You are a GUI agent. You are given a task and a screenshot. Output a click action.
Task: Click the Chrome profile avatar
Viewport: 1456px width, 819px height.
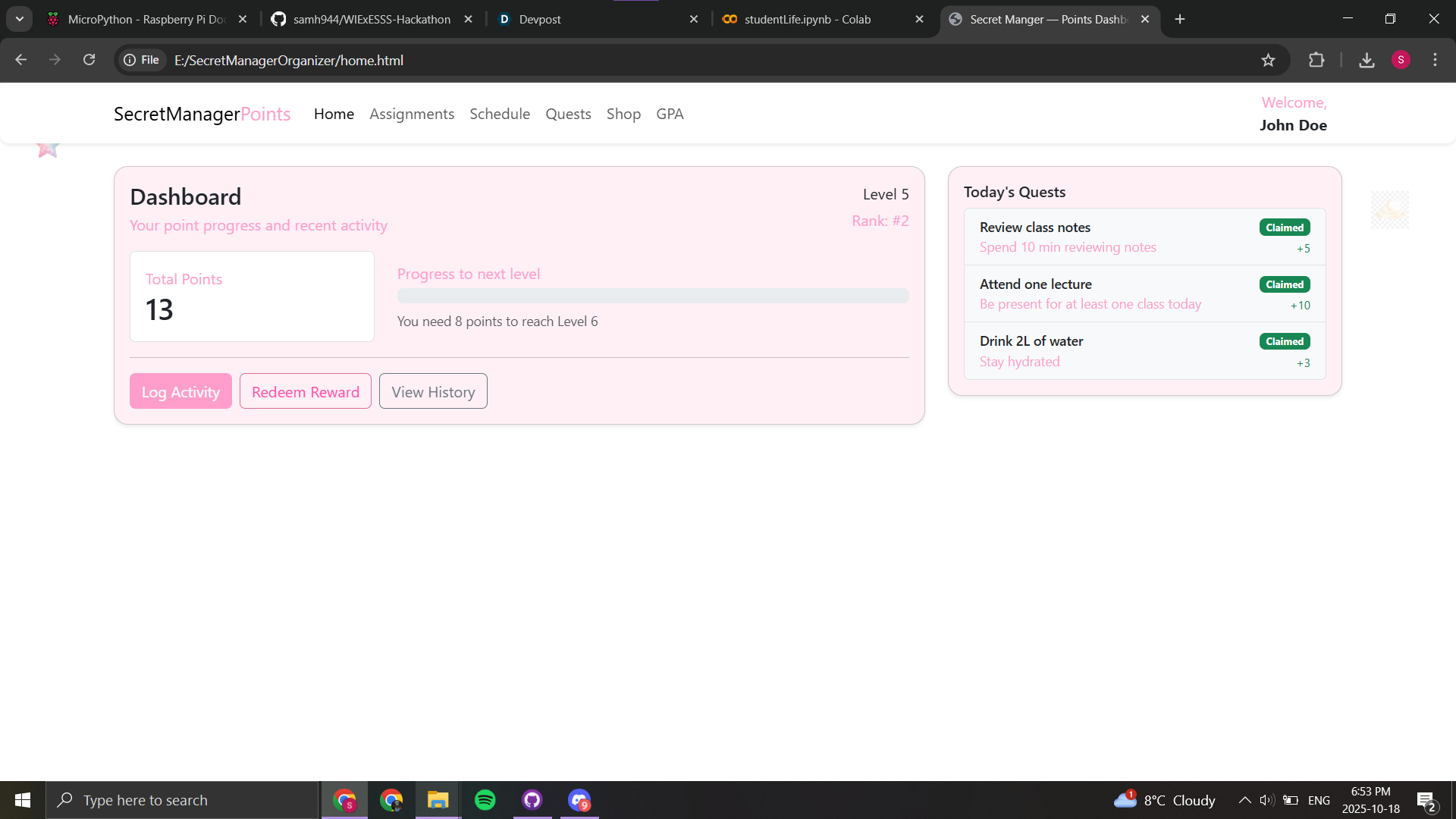[1401, 60]
